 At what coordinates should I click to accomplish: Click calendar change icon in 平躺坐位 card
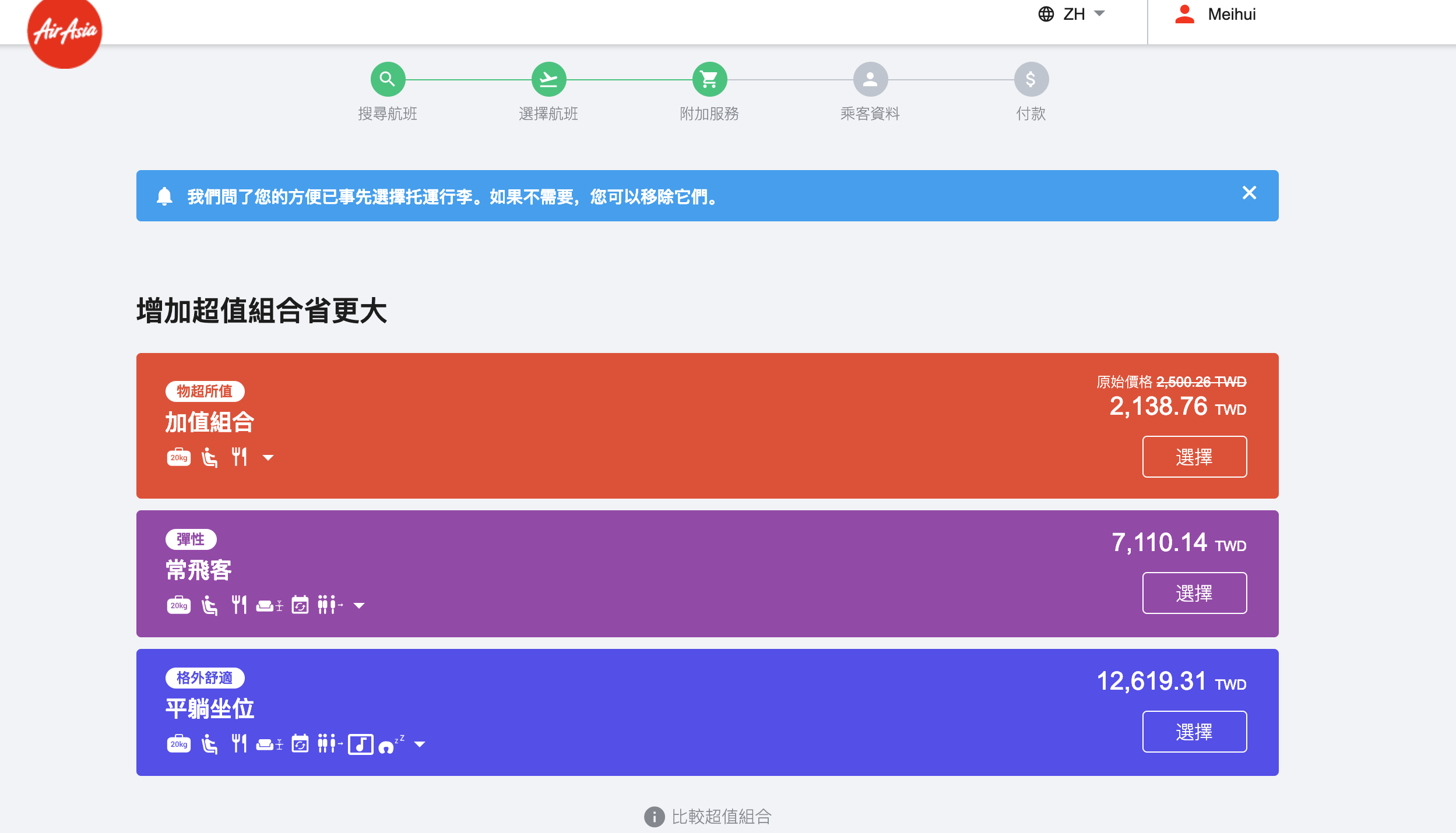pos(300,743)
